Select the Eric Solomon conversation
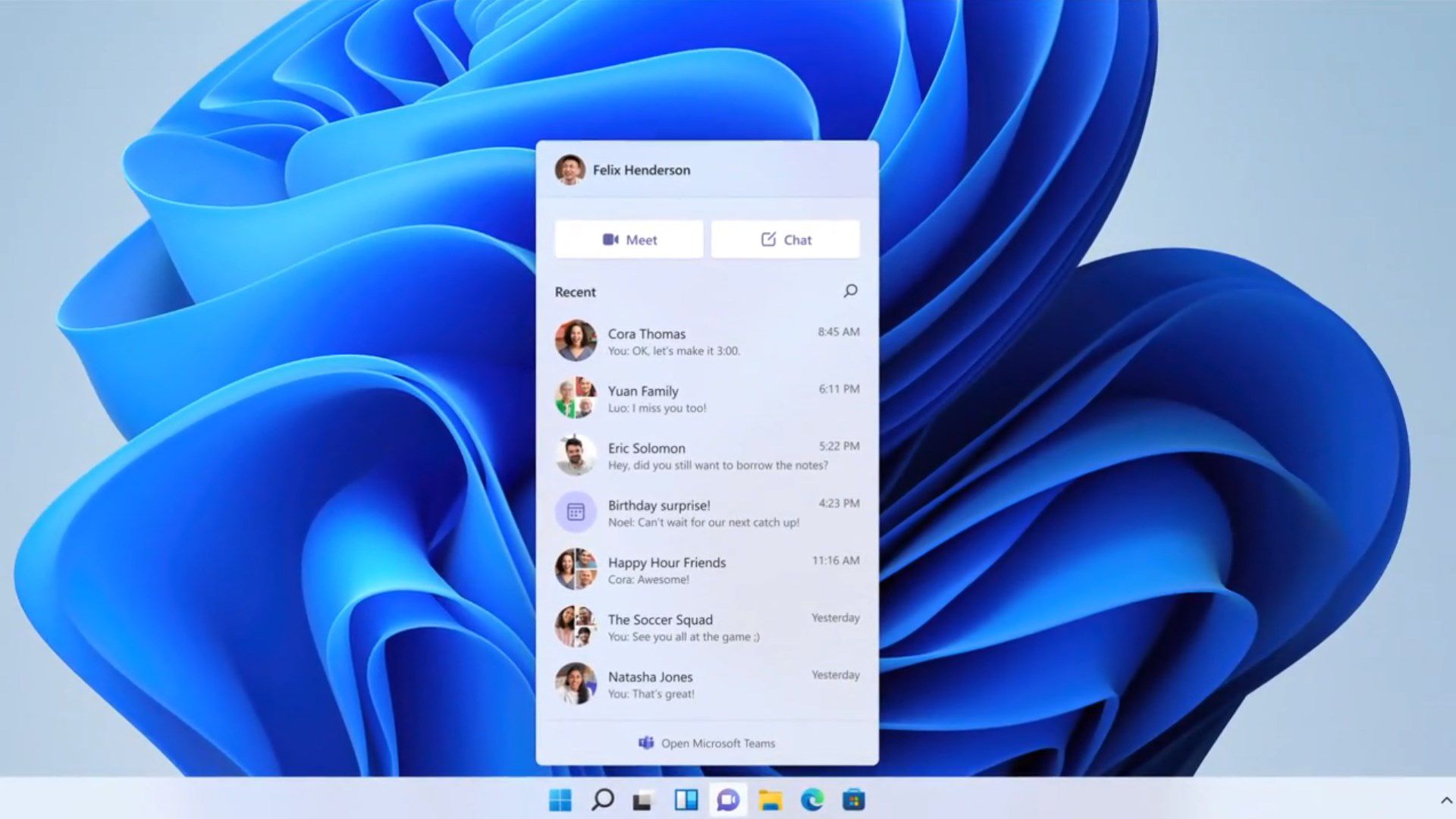This screenshot has height=819, width=1456. (707, 455)
